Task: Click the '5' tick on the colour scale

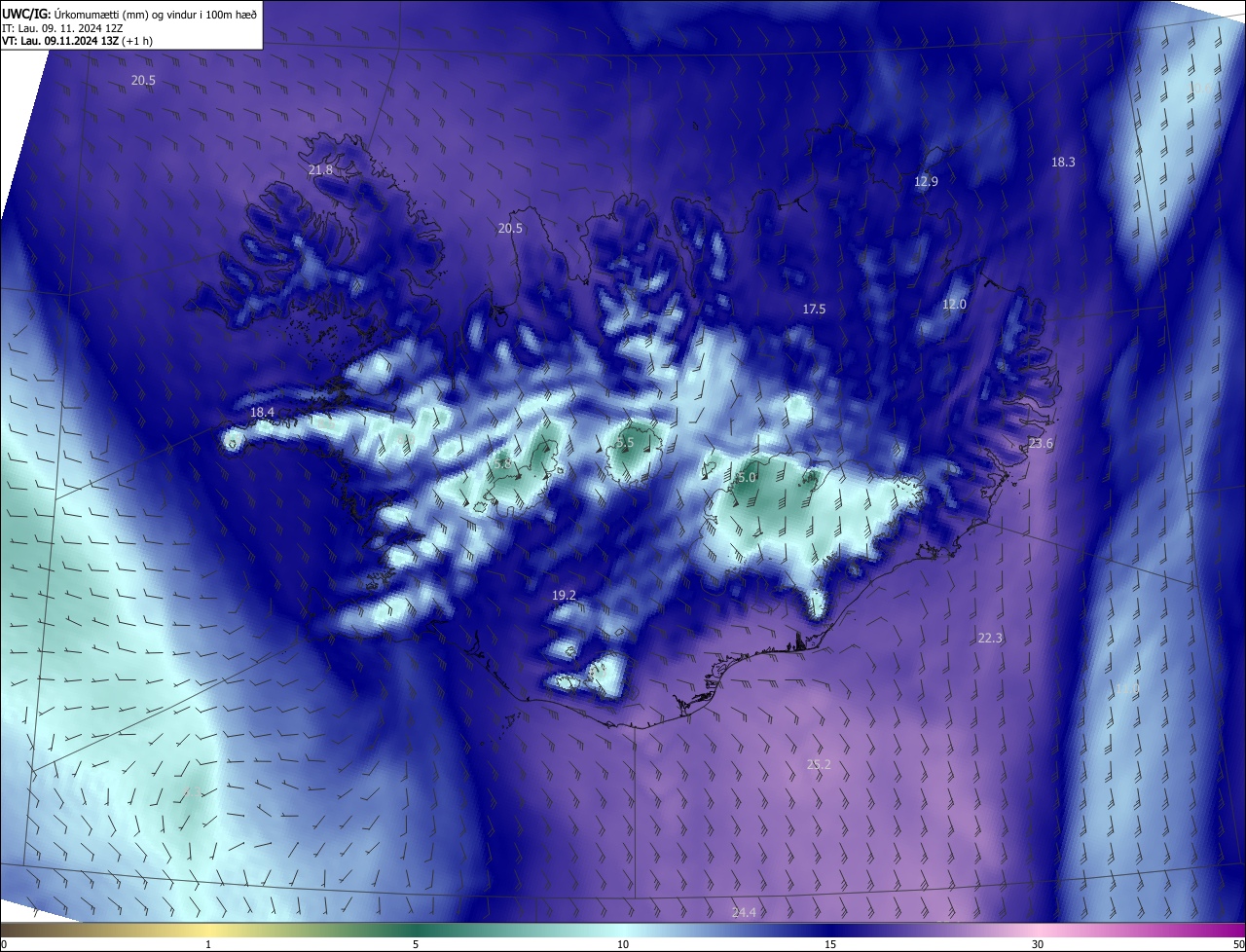Action: (416, 945)
